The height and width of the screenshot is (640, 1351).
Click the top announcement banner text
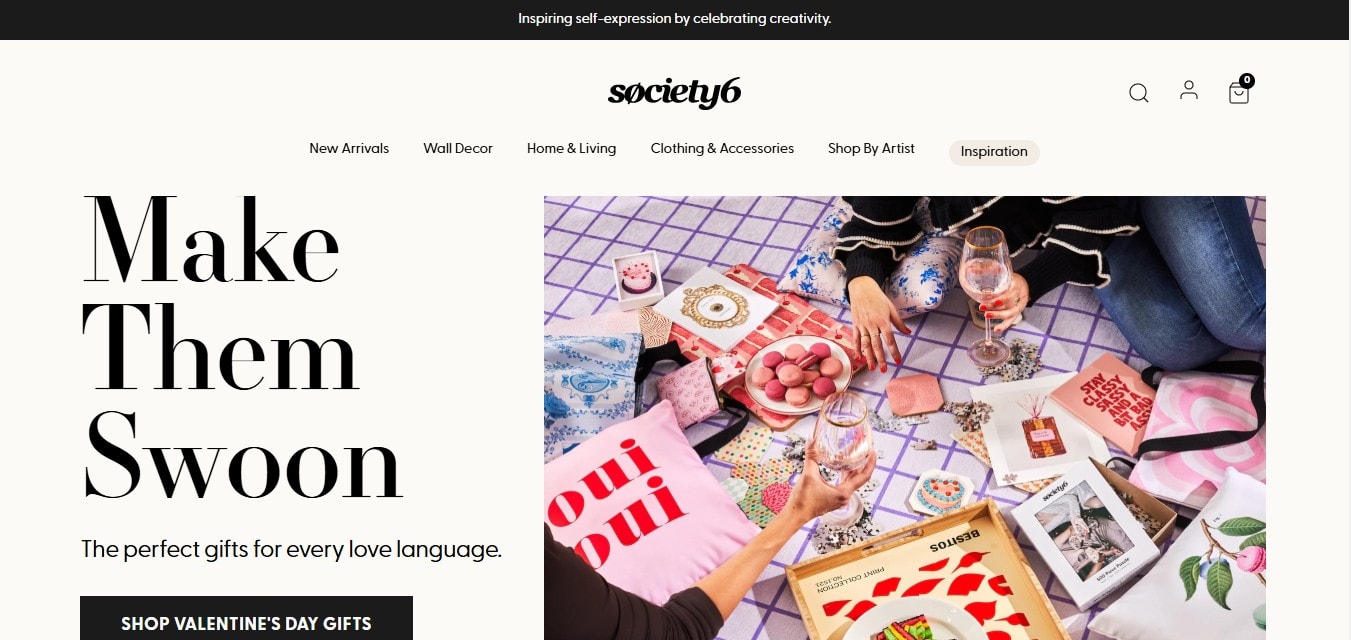coord(675,18)
